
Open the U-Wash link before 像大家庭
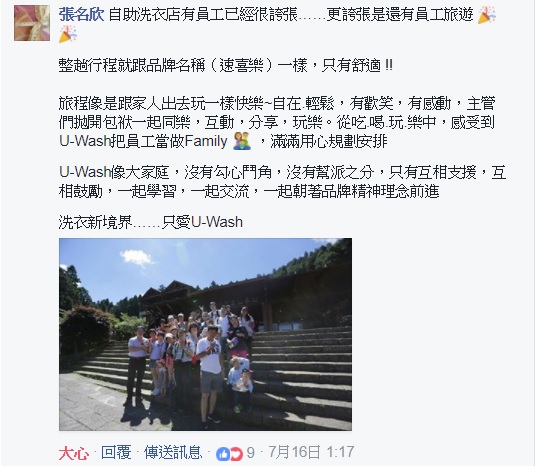85,172
